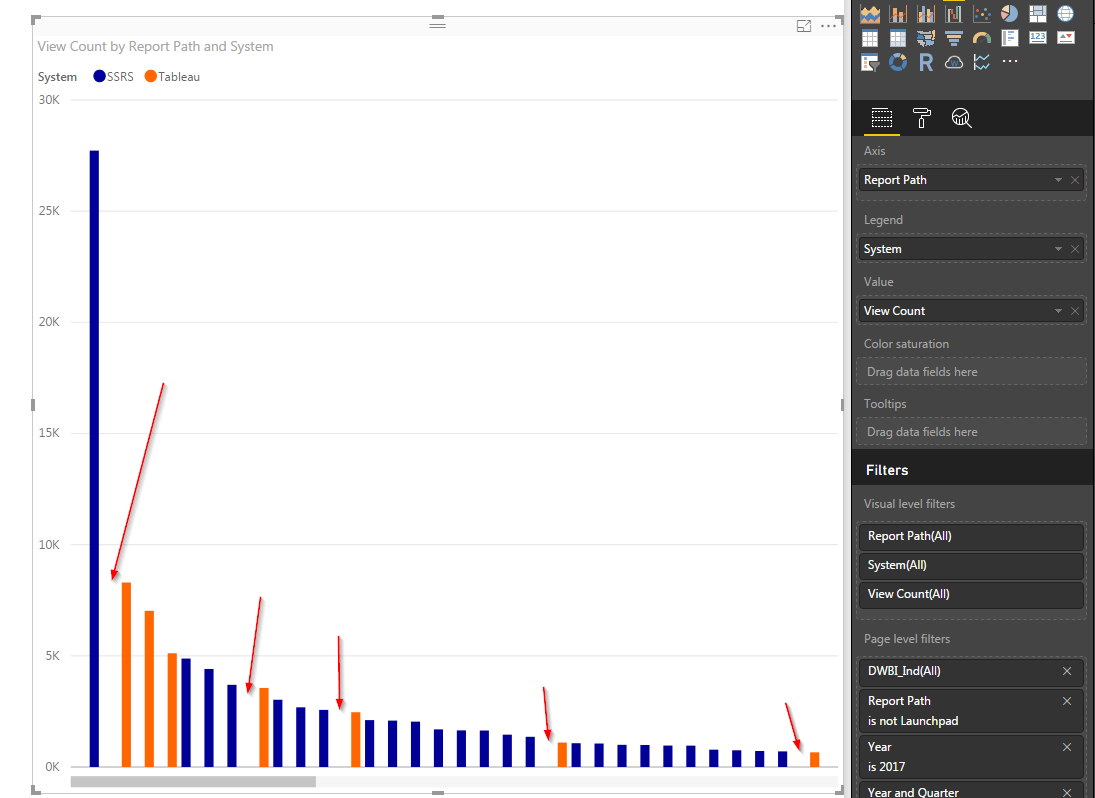Choose the filled map visualization
This screenshot has width=1095, height=798.
pos(926,38)
